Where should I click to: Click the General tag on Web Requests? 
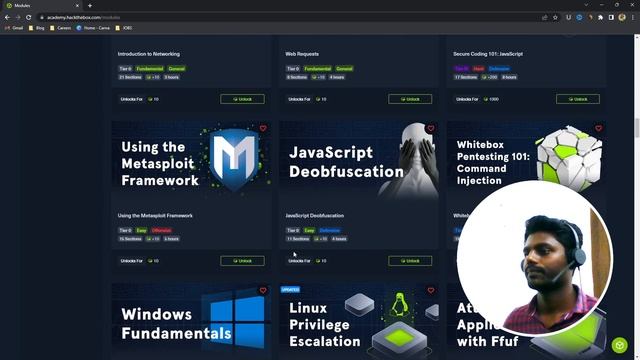(344, 69)
